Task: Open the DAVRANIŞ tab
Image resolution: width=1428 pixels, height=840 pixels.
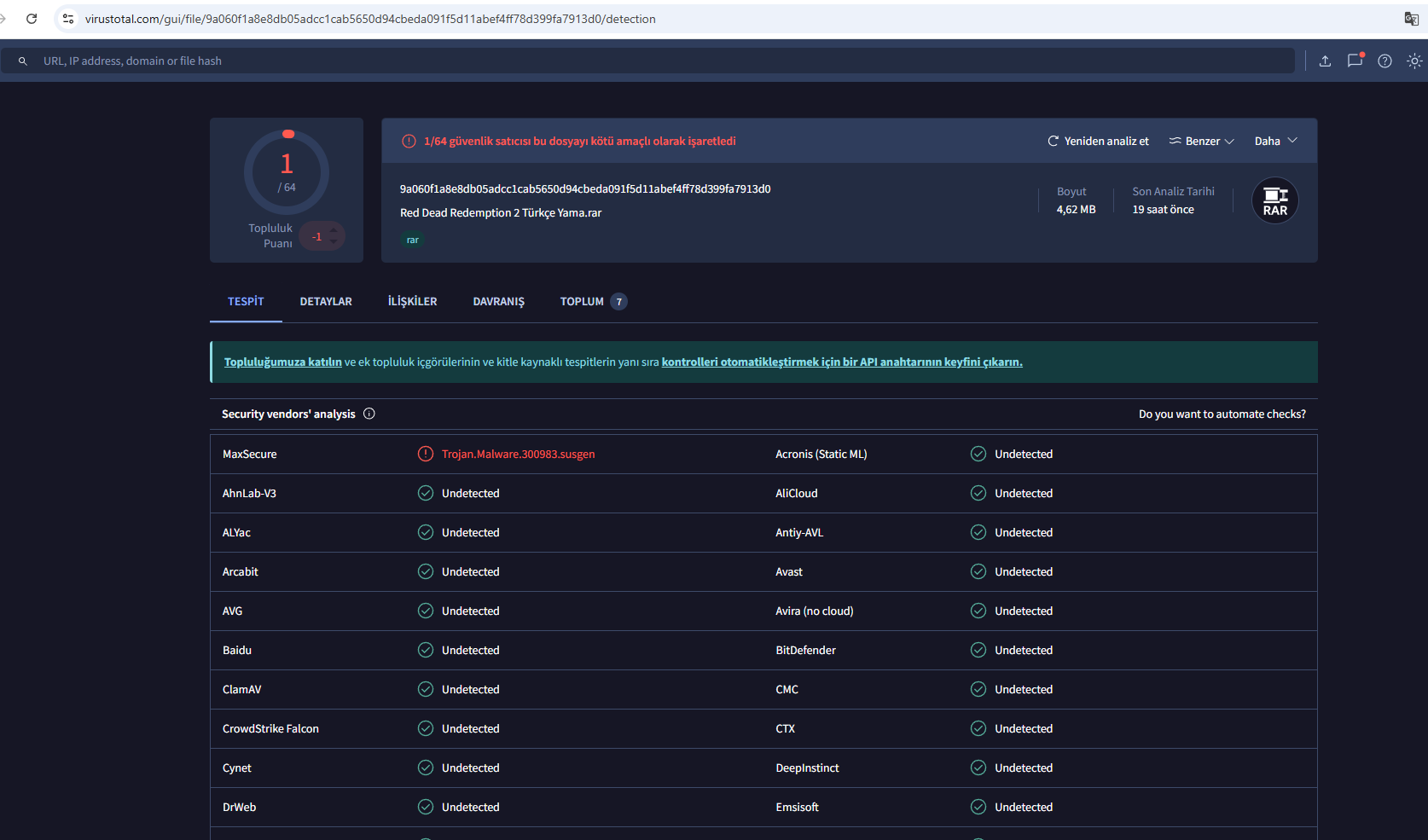Action: 499,301
